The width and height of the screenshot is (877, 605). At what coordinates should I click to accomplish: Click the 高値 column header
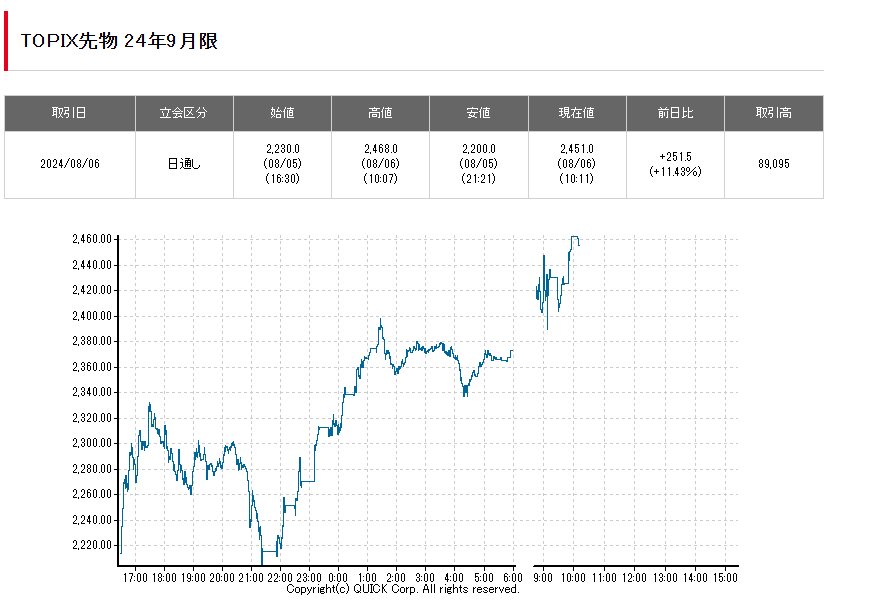point(380,113)
